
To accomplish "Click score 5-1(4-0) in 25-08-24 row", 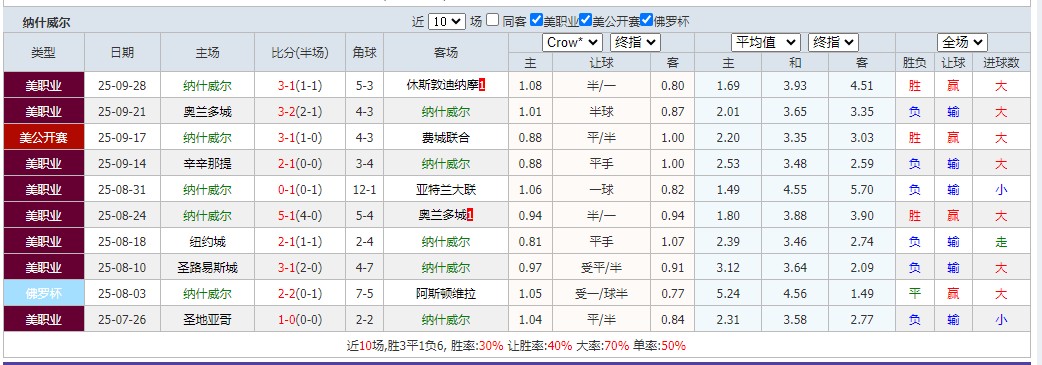I will tap(300, 215).
